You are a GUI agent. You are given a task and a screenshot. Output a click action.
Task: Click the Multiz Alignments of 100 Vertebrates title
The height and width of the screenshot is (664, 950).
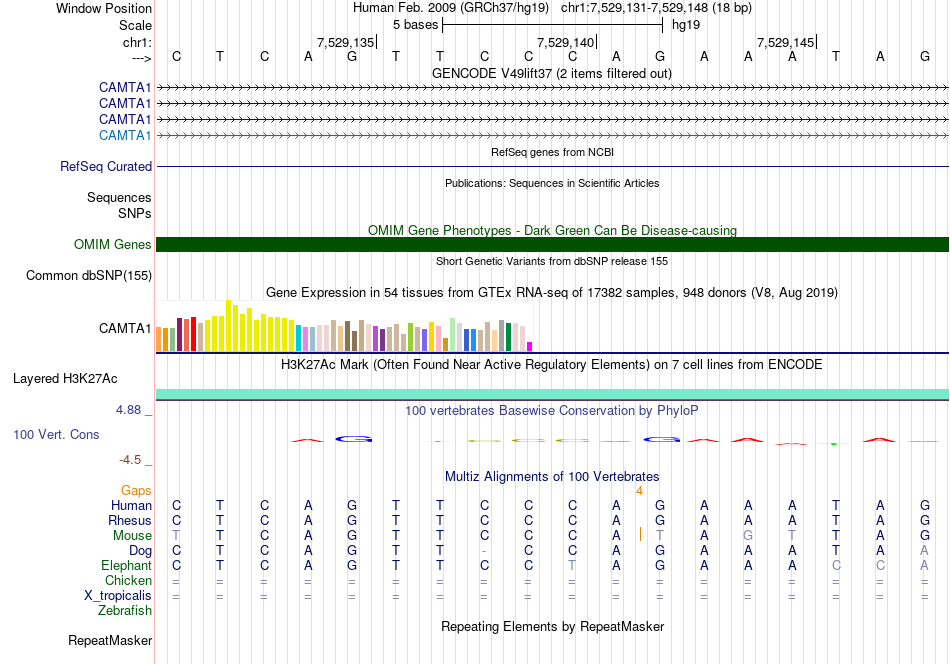pos(552,477)
